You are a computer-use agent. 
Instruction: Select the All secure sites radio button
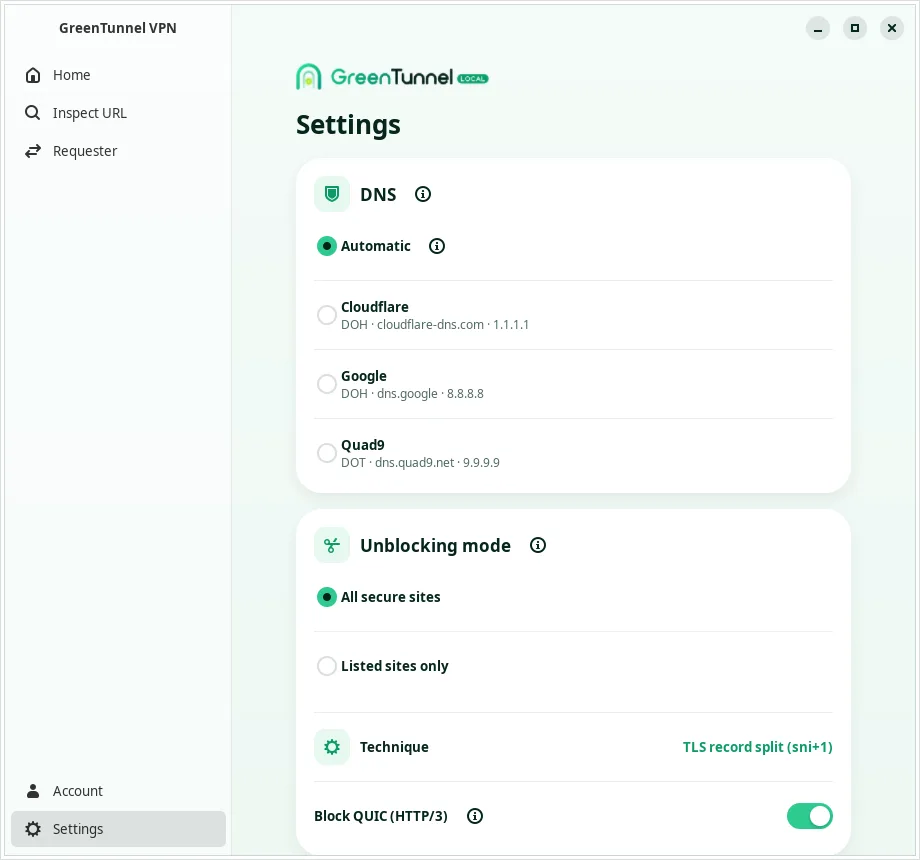[327, 597]
